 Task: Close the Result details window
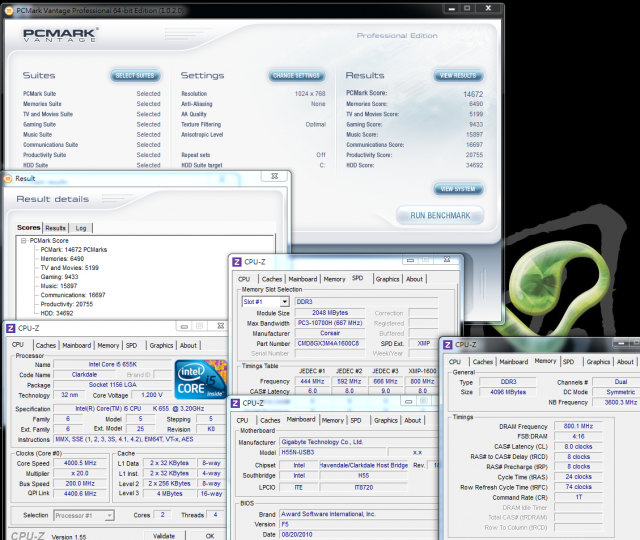click(275, 176)
